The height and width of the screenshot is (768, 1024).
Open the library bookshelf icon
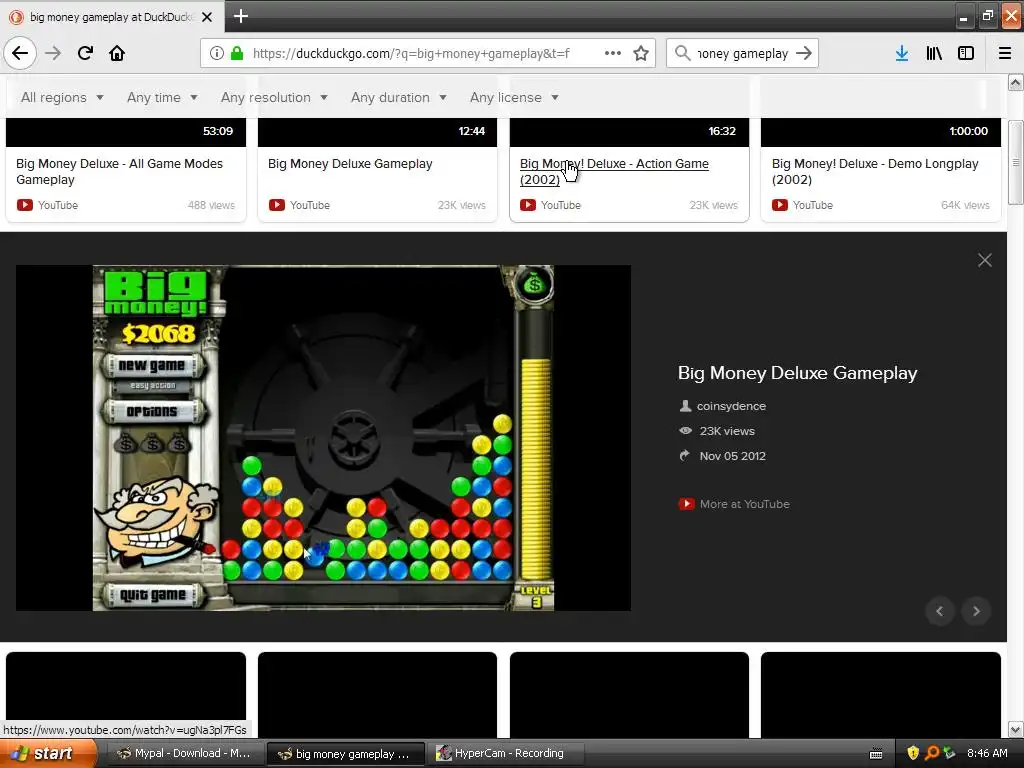coord(934,53)
